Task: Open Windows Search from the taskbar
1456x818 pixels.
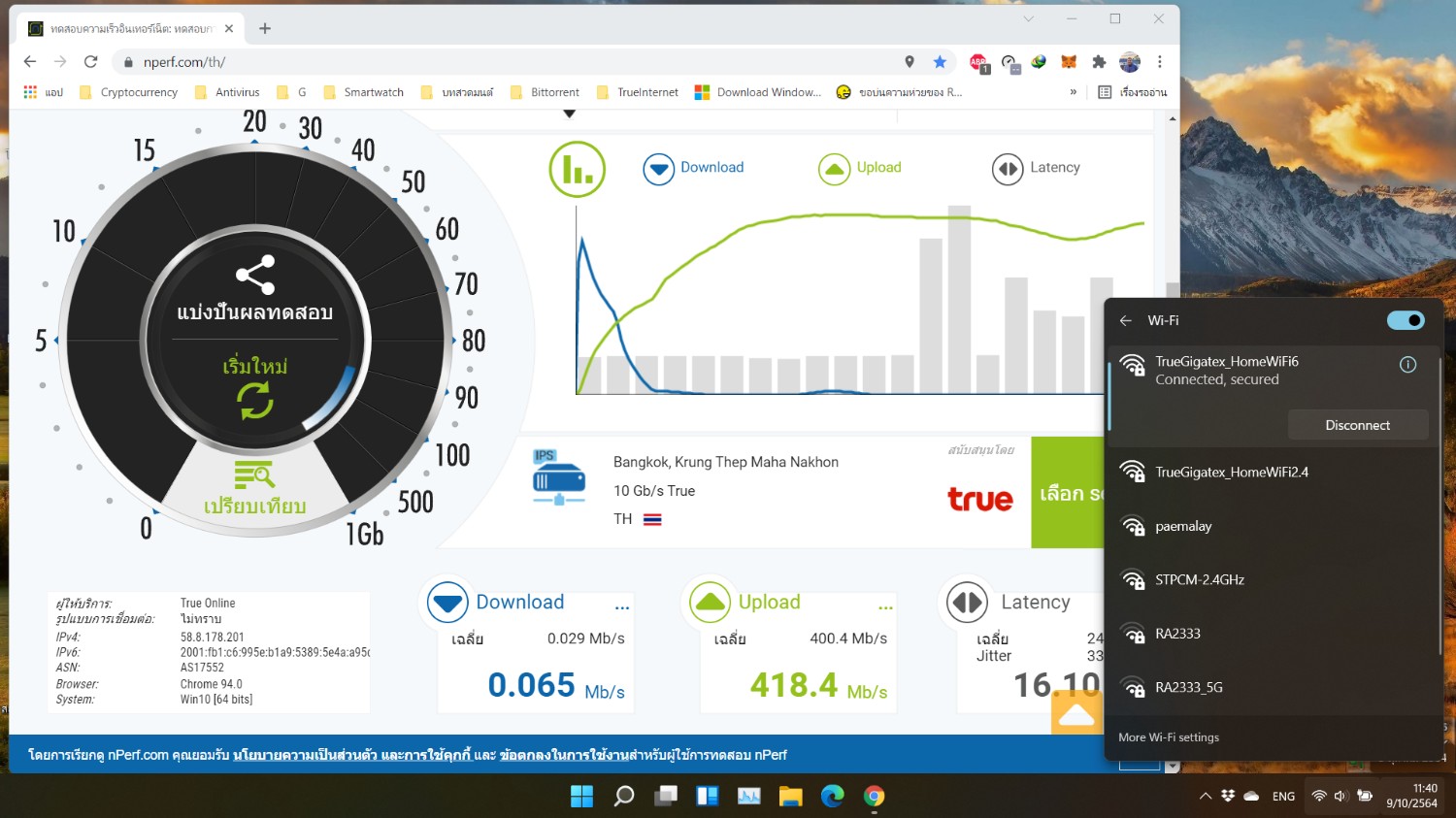Action: (x=624, y=797)
